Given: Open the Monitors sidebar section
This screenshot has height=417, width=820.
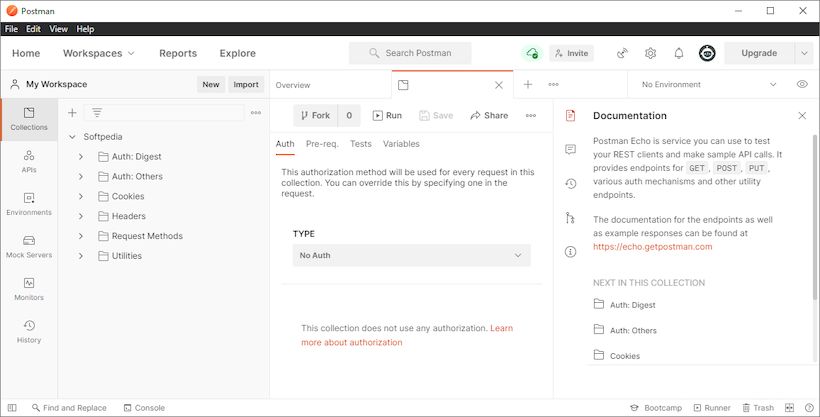Looking at the screenshot, I should (x=29, y=289).
